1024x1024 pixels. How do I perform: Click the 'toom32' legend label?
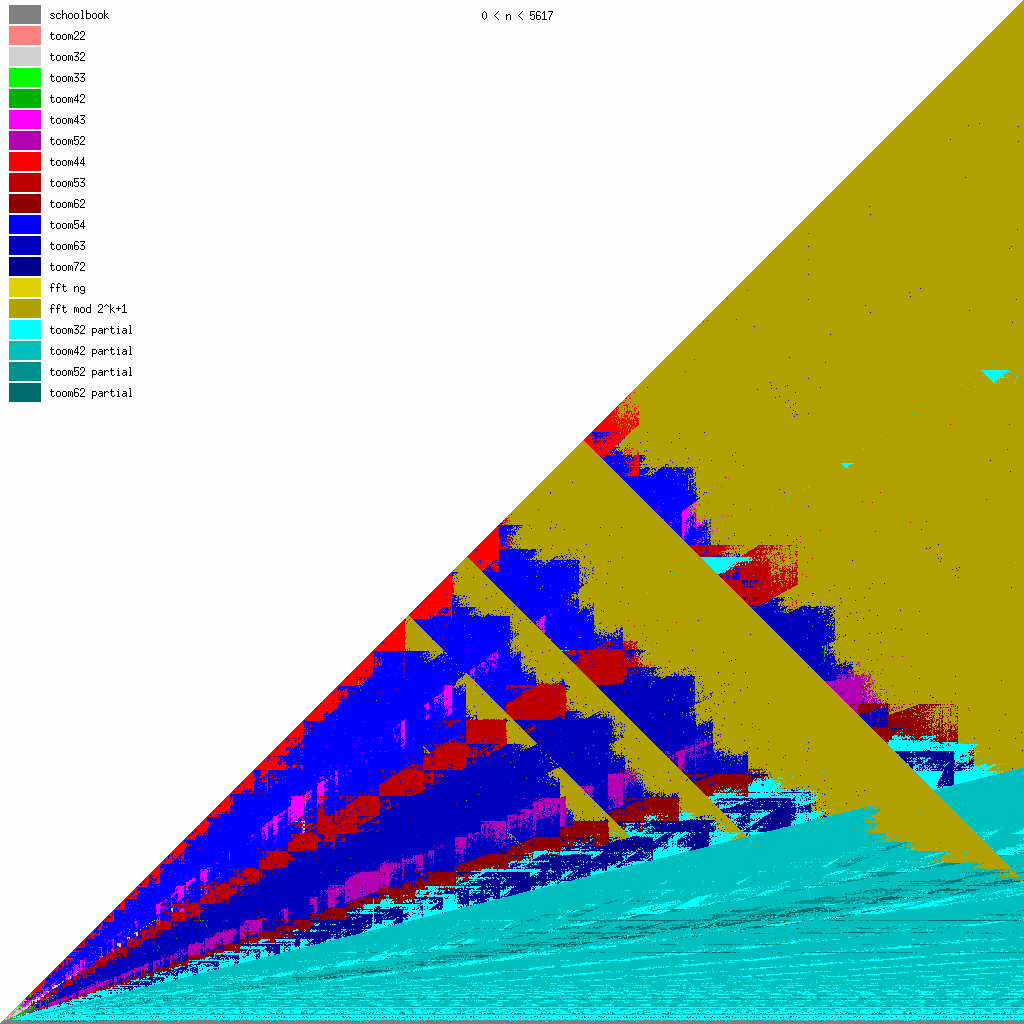click(x=67, y=57)
